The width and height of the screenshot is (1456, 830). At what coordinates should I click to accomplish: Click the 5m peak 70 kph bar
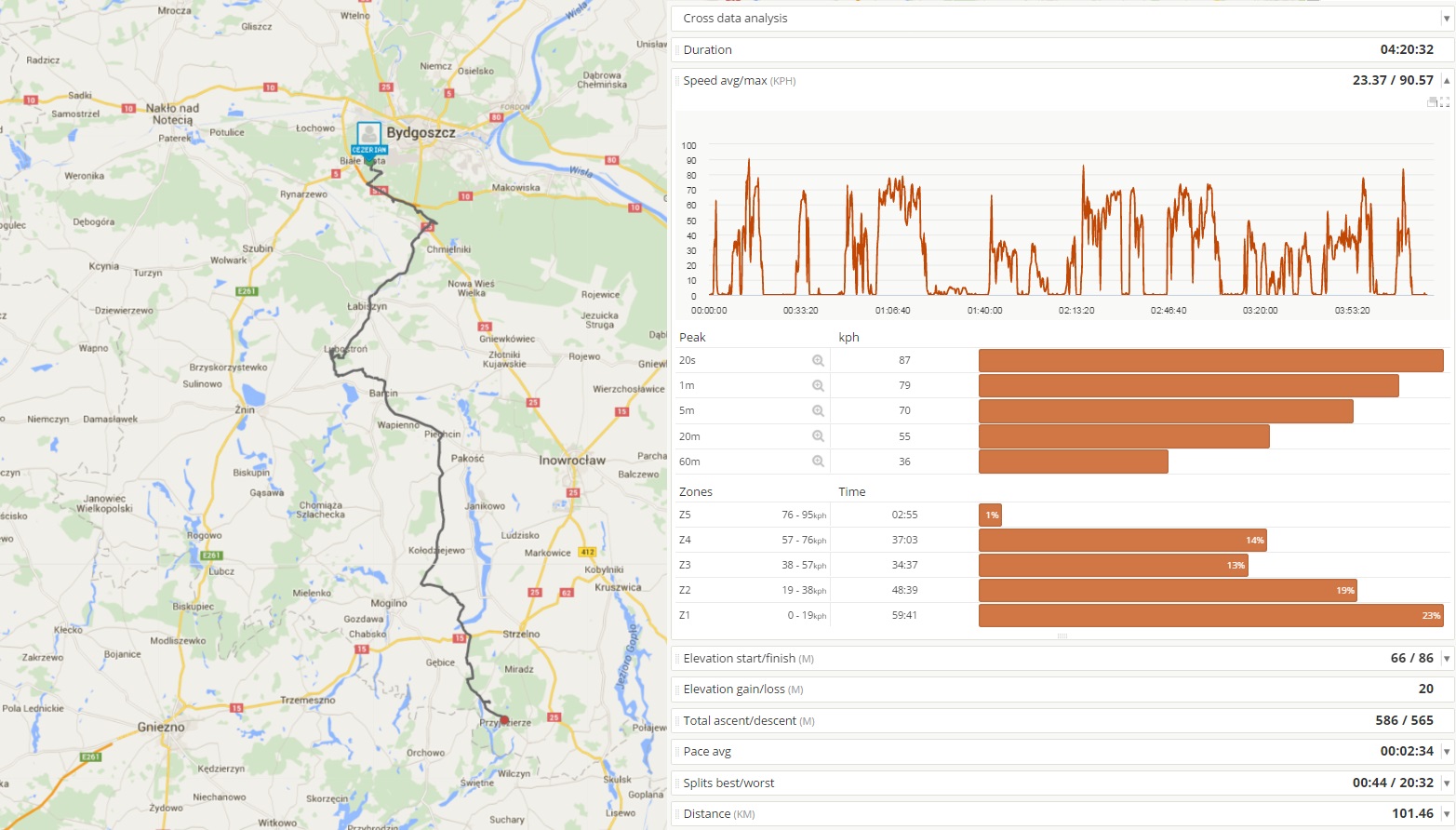coord(1166,411)
